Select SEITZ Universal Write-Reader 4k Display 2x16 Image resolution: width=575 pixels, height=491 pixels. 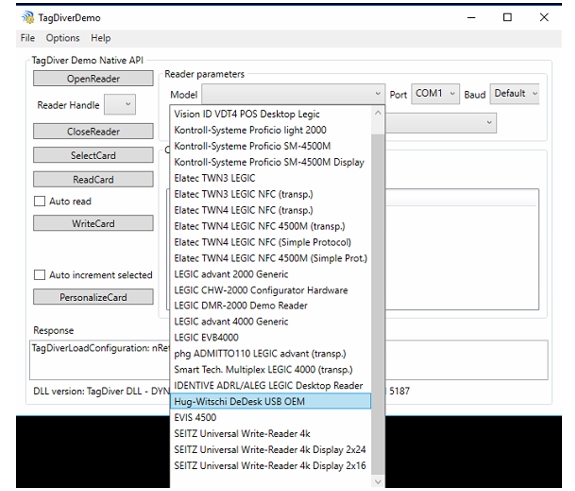pyautogui.click(x=271, y=466)
